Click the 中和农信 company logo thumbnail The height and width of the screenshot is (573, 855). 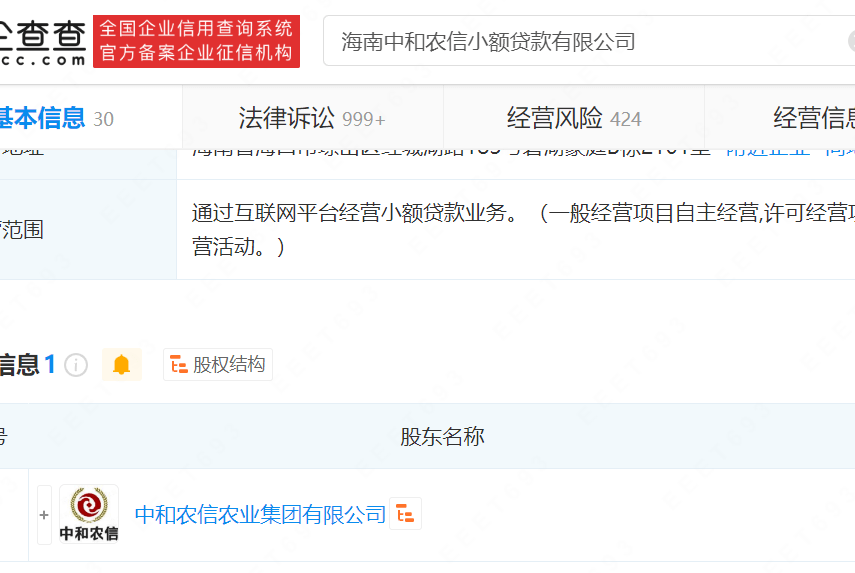click(88, 514)
